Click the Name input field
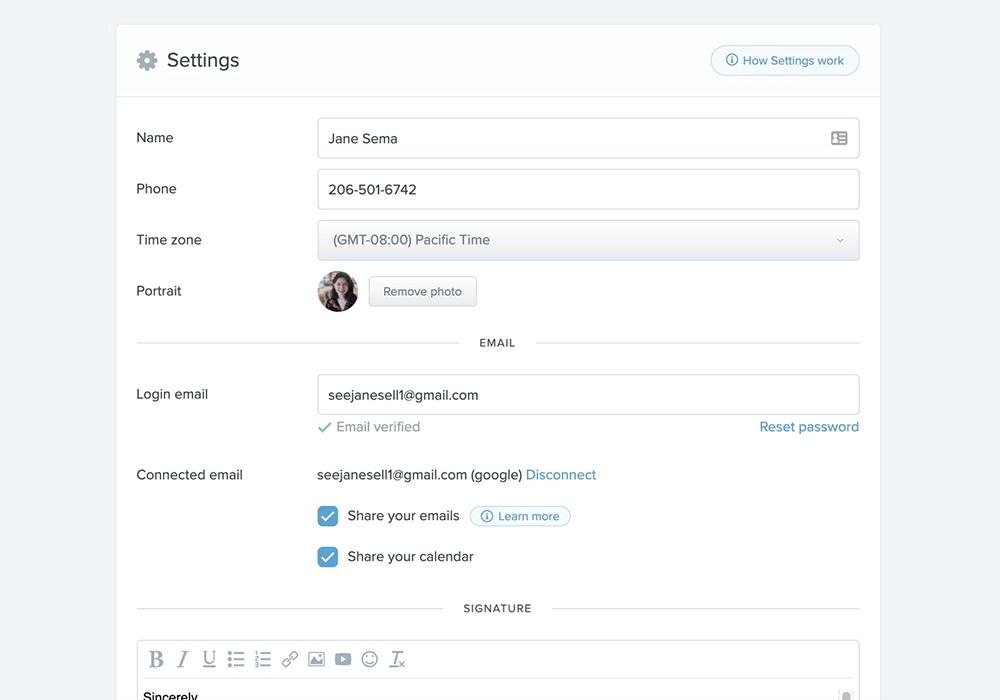The width and height of the screenshot is (1000, 700). click(588, 138)
